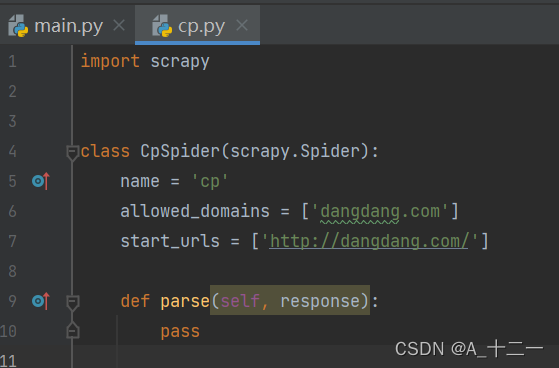Click the parse function name

[x=185, y=302]
